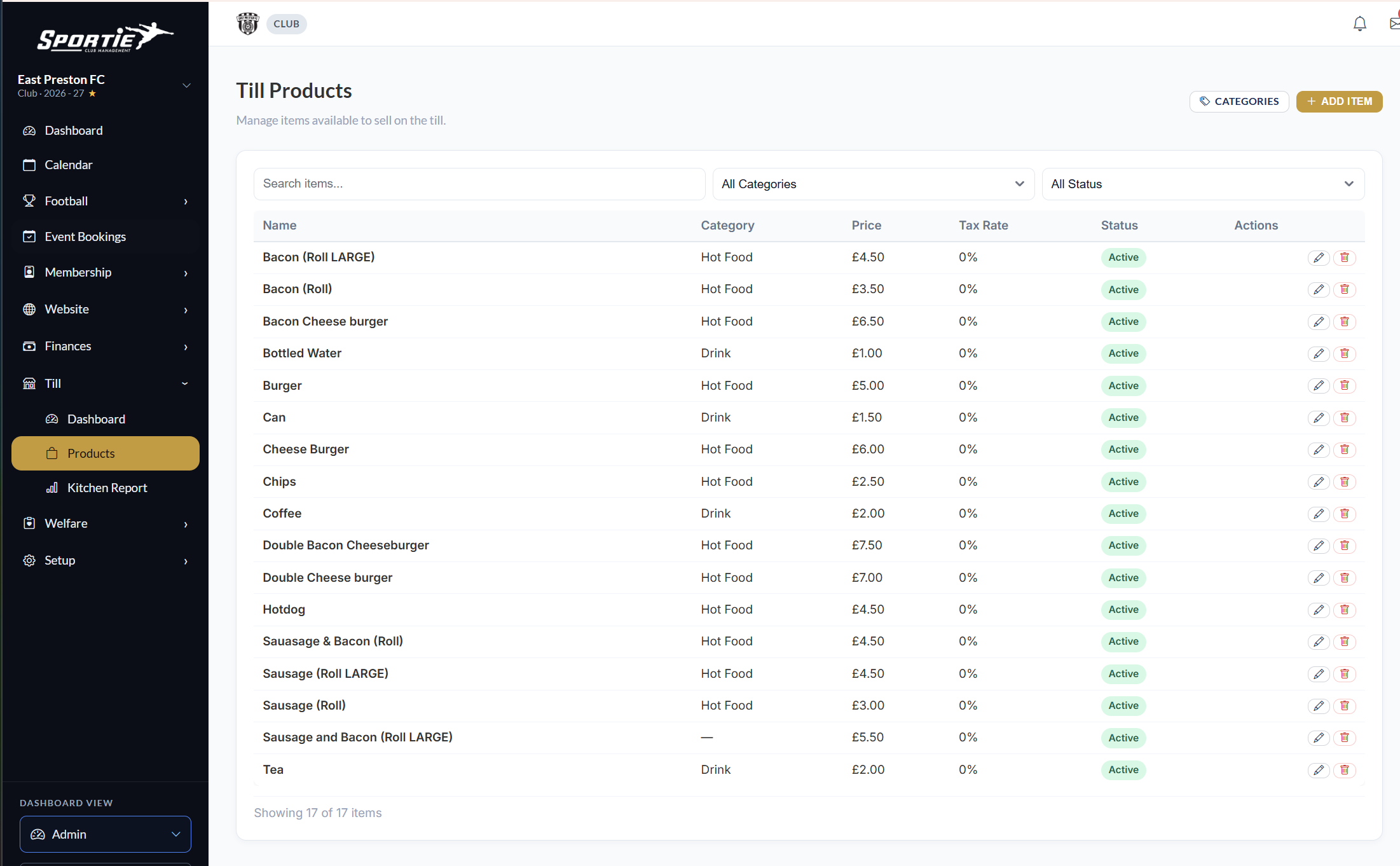Edit the Sausage (Roll) item
The width and height of the screenshot is (1400, 866).
tap(1319, 706)
